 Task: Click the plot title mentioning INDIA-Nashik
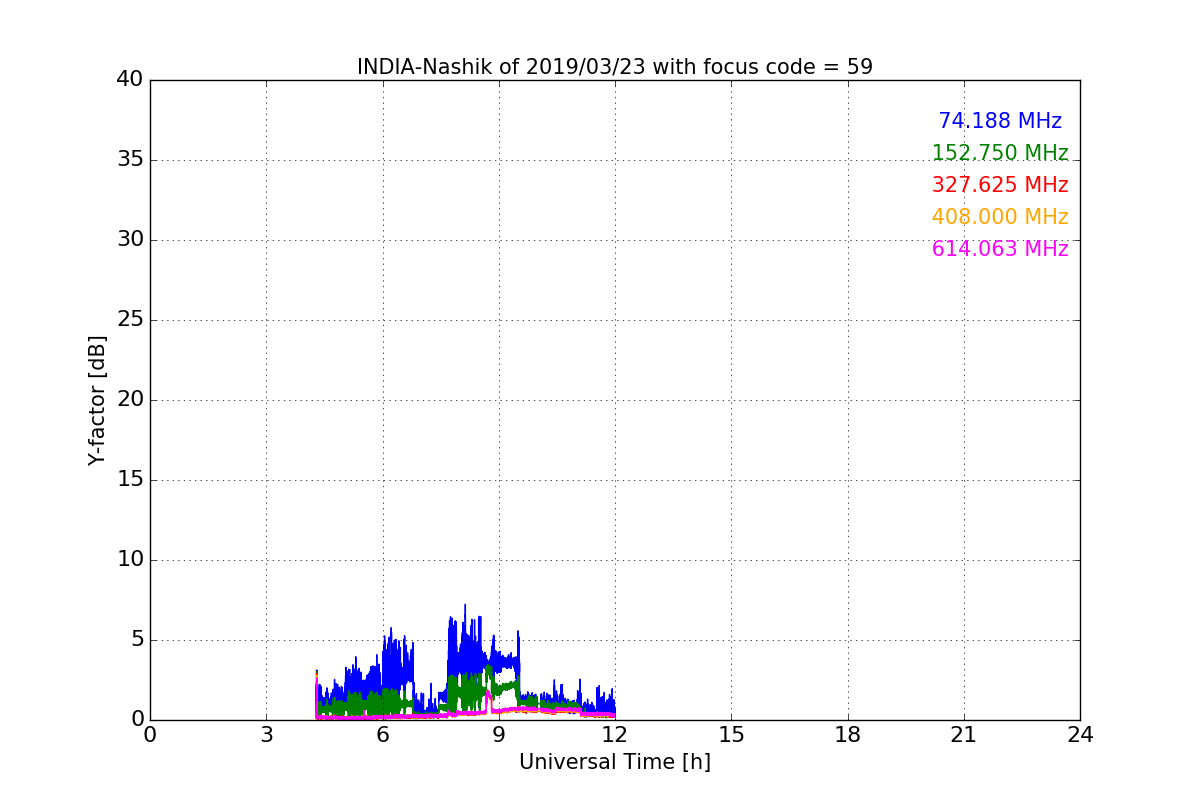(614, 67)
